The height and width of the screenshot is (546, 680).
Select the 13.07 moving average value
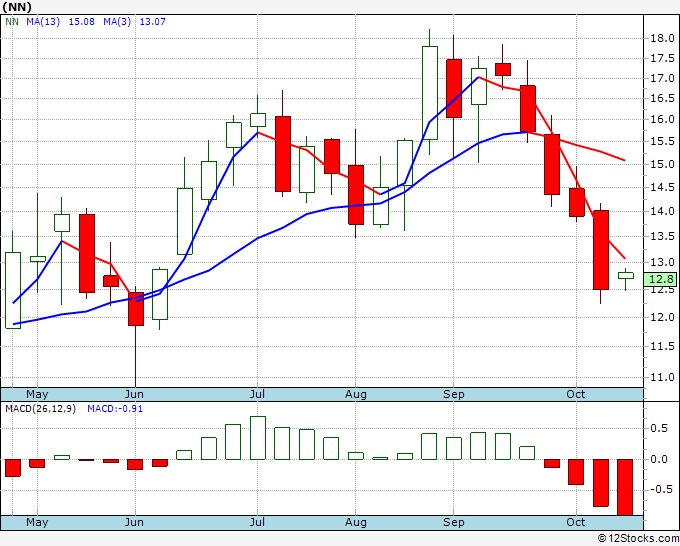tap(153, 22)
